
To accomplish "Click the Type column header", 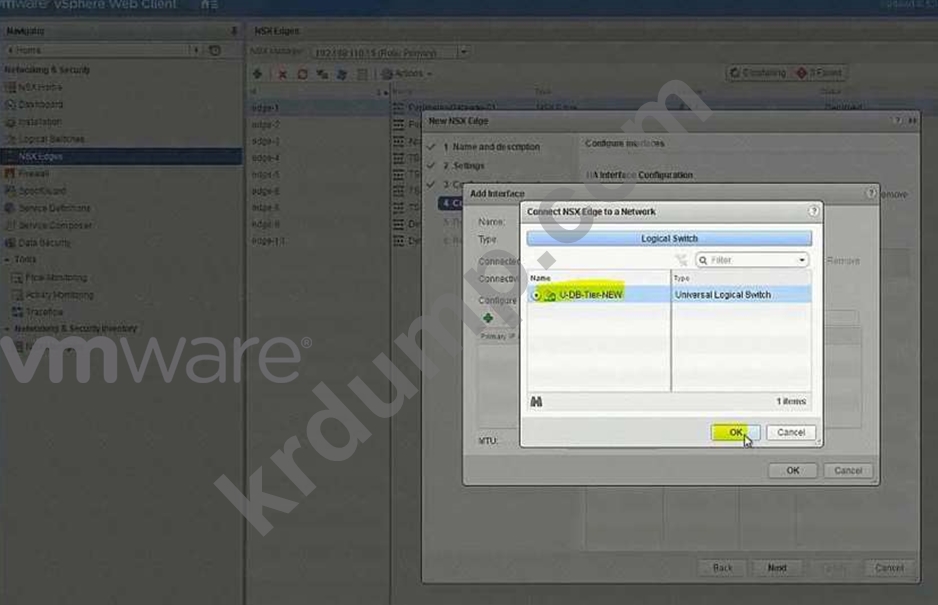I will click(741, 278).
